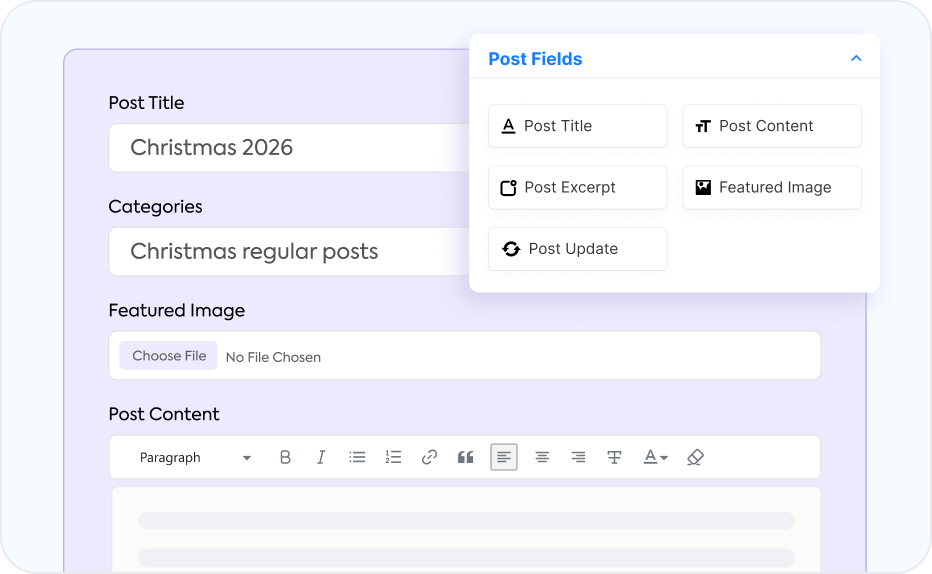Collapse the Post Fields panel
This screenshot has width=932, height=574.
[856, 59]
